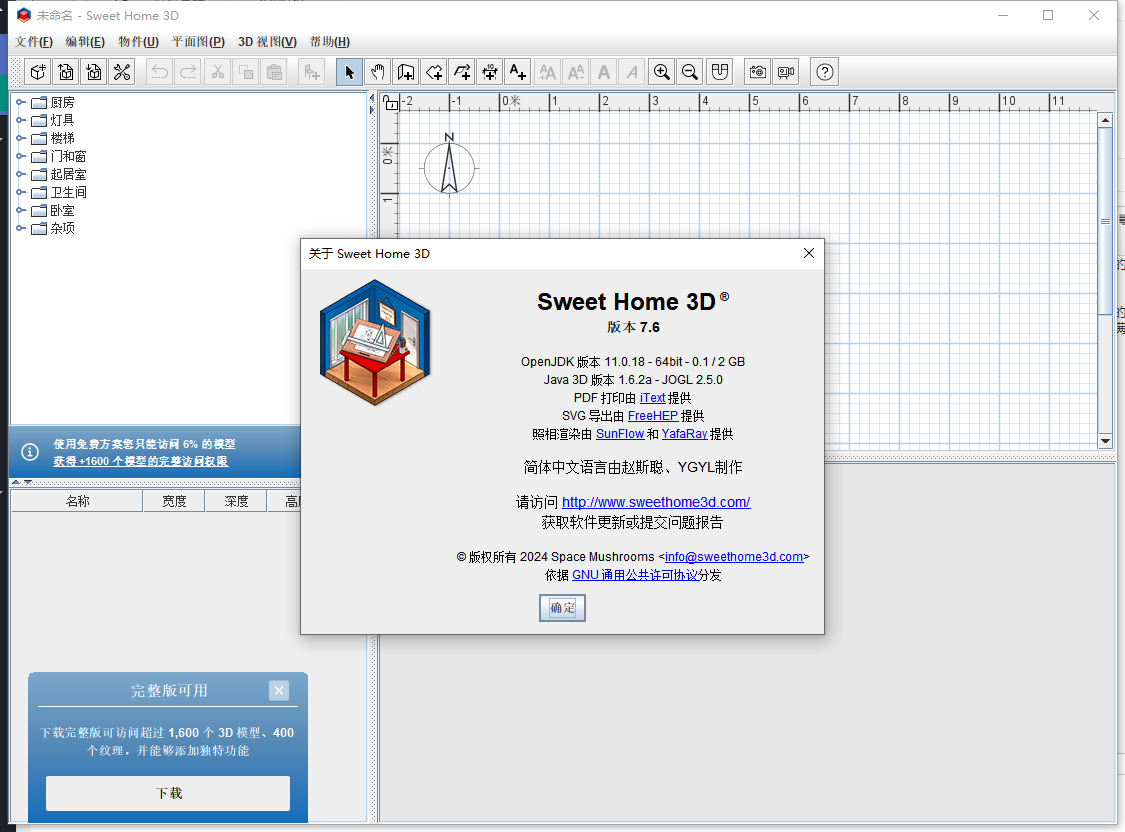Toggle italic text style icon
The width and height of the screenshot is (1125, 832).
point(632,72)
